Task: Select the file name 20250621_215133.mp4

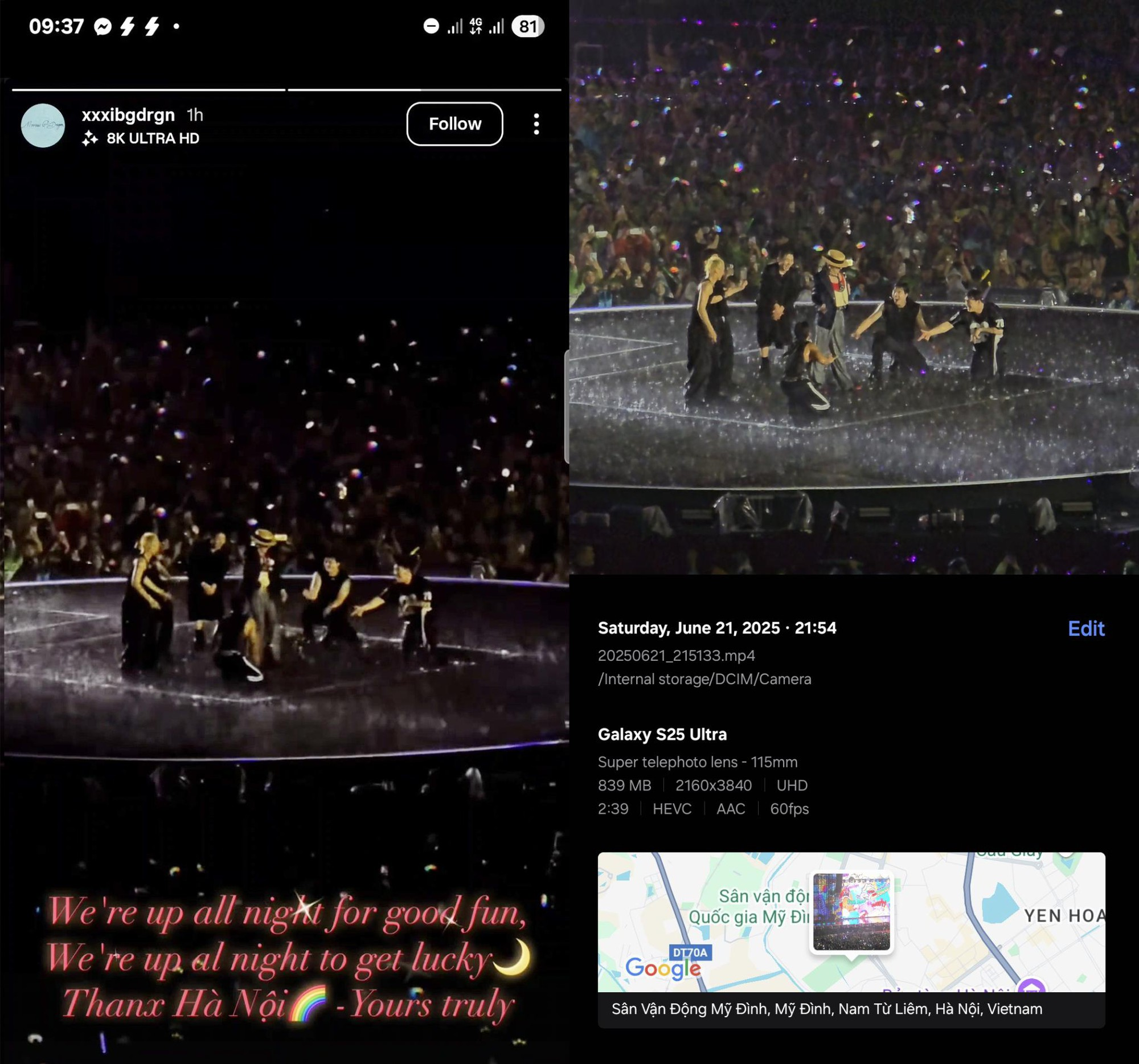Action: click(x=676, y=656)
